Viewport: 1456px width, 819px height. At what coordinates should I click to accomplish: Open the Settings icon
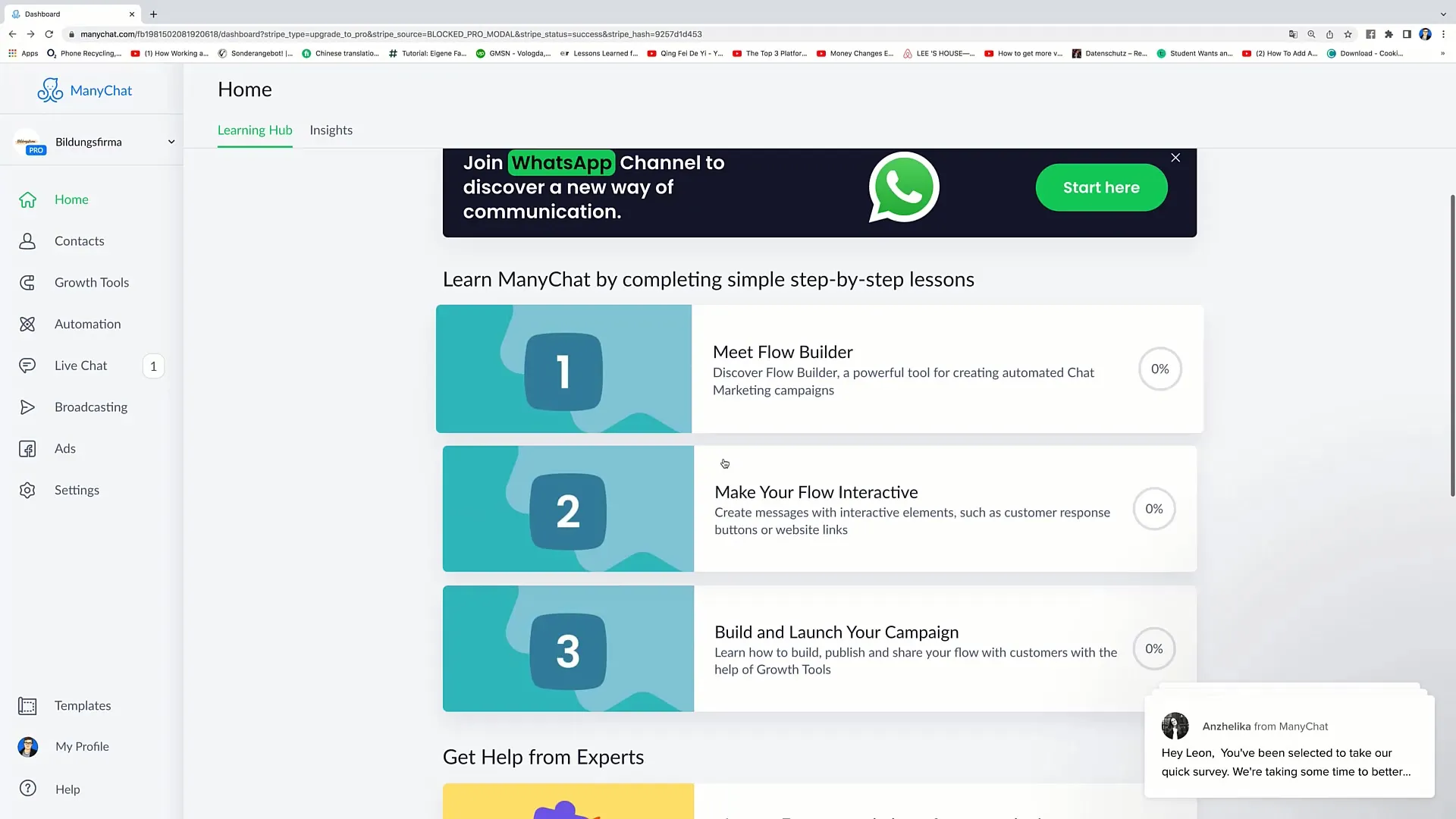click(27, 490)
